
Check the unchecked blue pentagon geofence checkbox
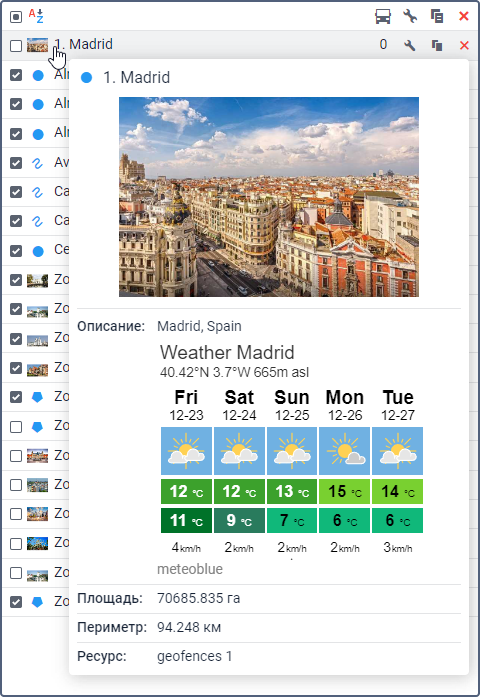(x=16, y=427)
